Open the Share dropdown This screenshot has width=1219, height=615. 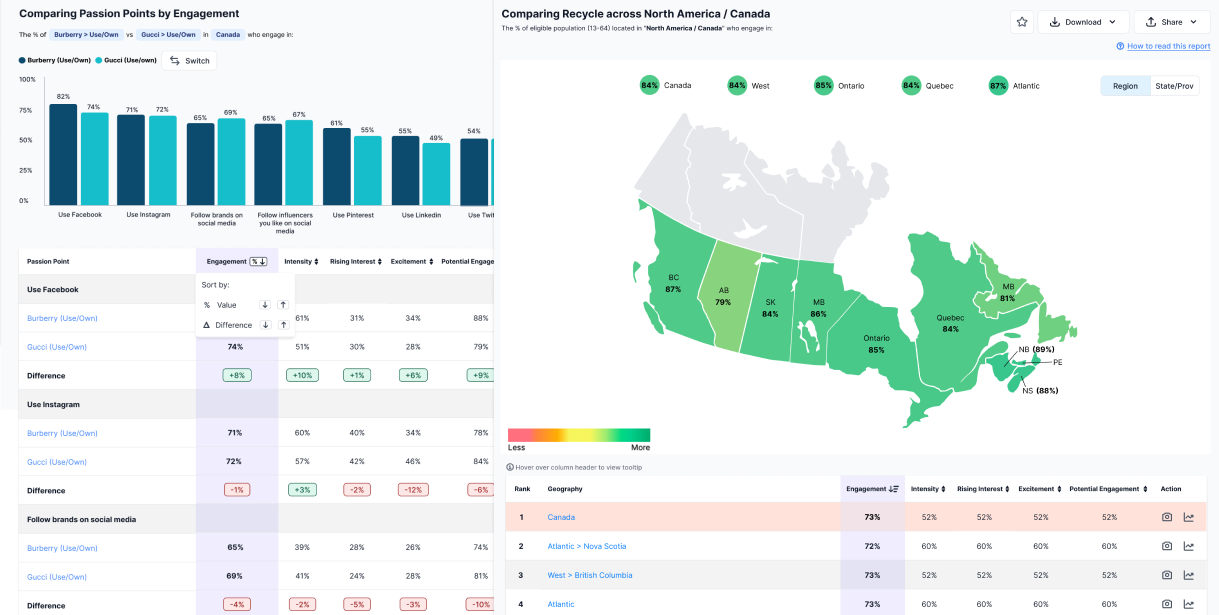[1172, 22]
